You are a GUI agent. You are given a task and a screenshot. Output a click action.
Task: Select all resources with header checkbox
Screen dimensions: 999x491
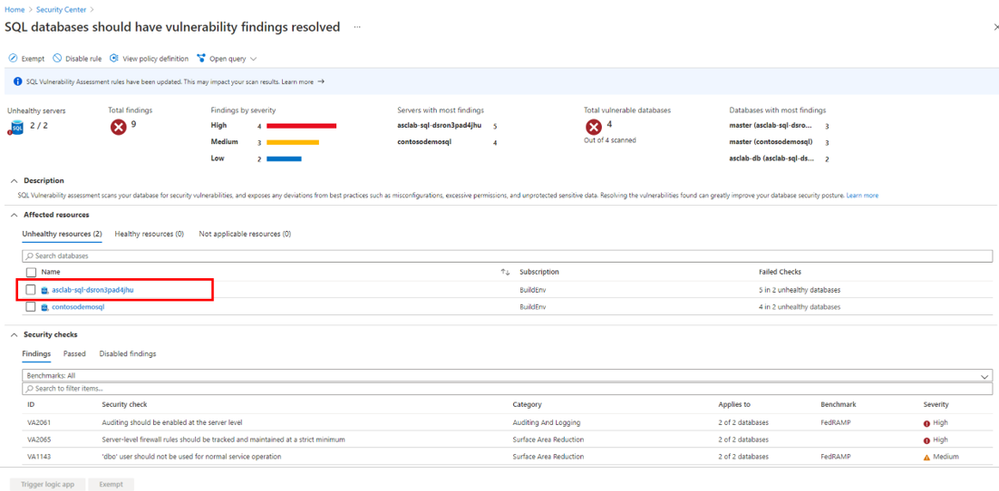31,272
